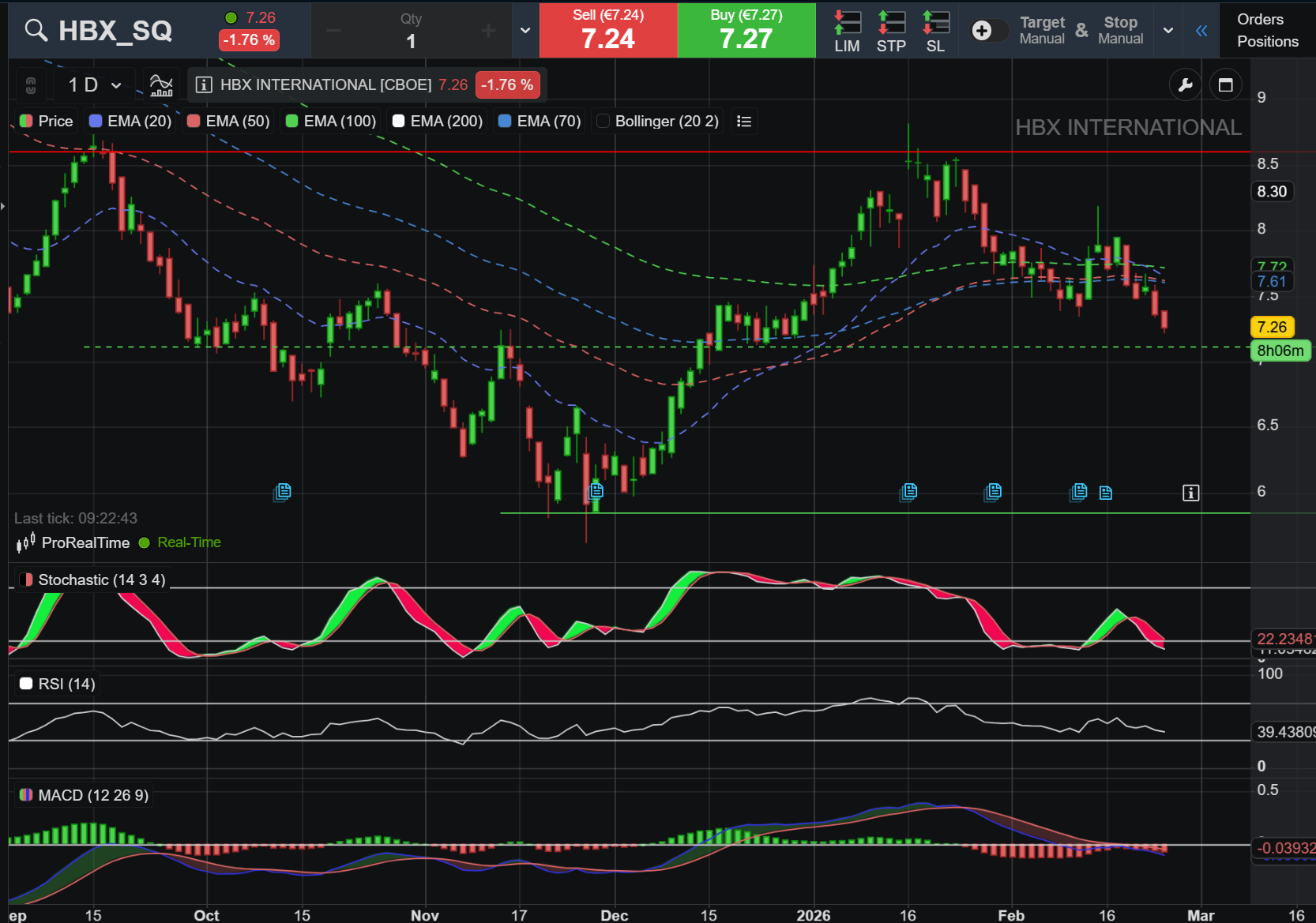The height and width of the screenshot is (923, 1316).
Task: Expand the quantity options chevron
Action: (525, 30)
